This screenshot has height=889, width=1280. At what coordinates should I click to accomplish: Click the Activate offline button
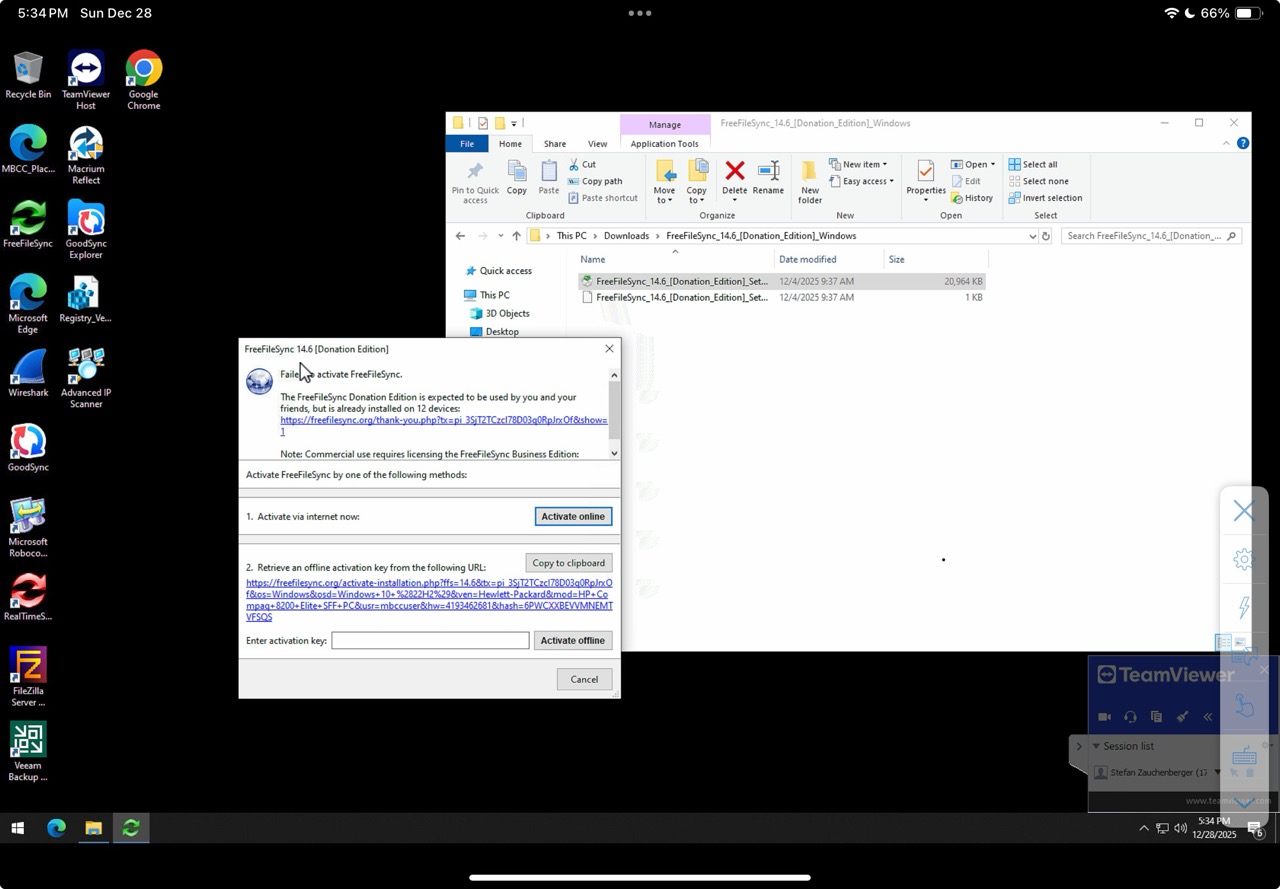573,641
